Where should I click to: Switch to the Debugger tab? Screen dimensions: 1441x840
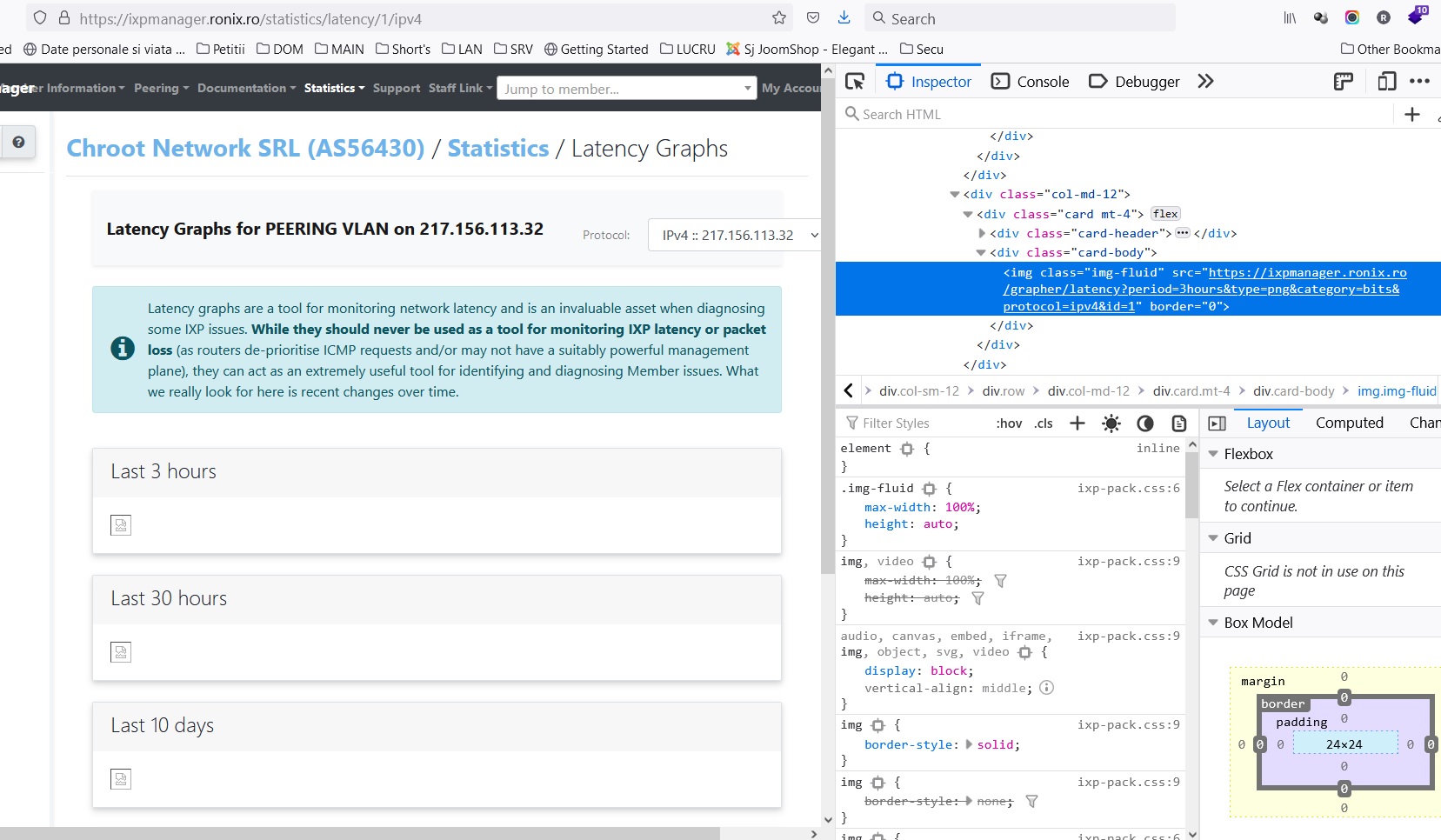click(1135, 82)
